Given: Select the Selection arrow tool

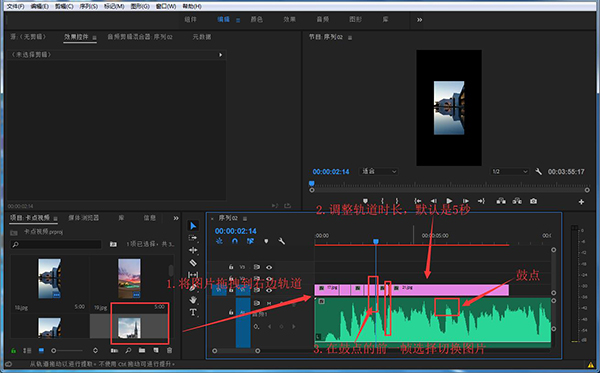Looking at the screenshot, I should (x=193, y=226).
